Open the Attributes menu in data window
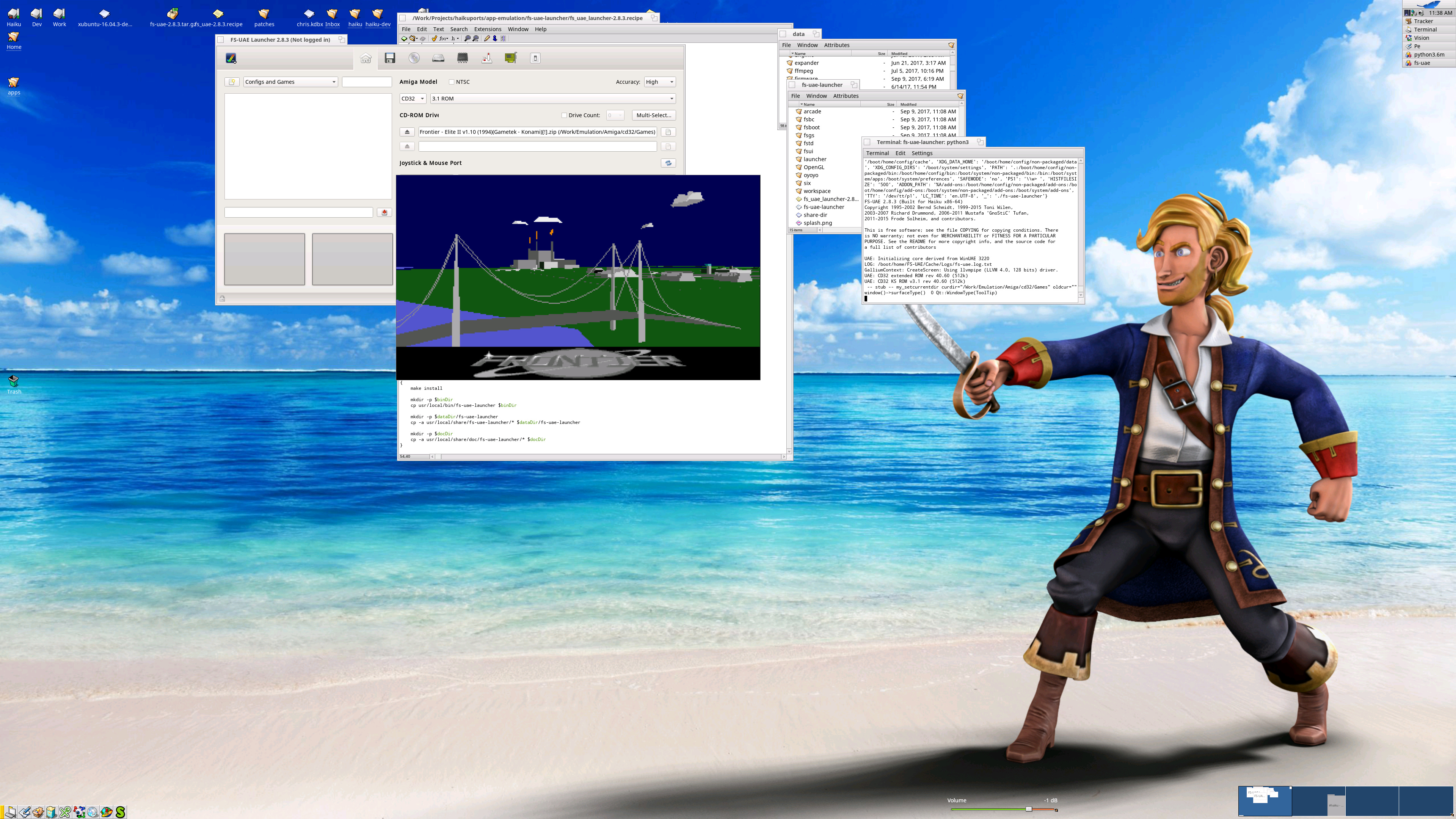 pos(836,45)
